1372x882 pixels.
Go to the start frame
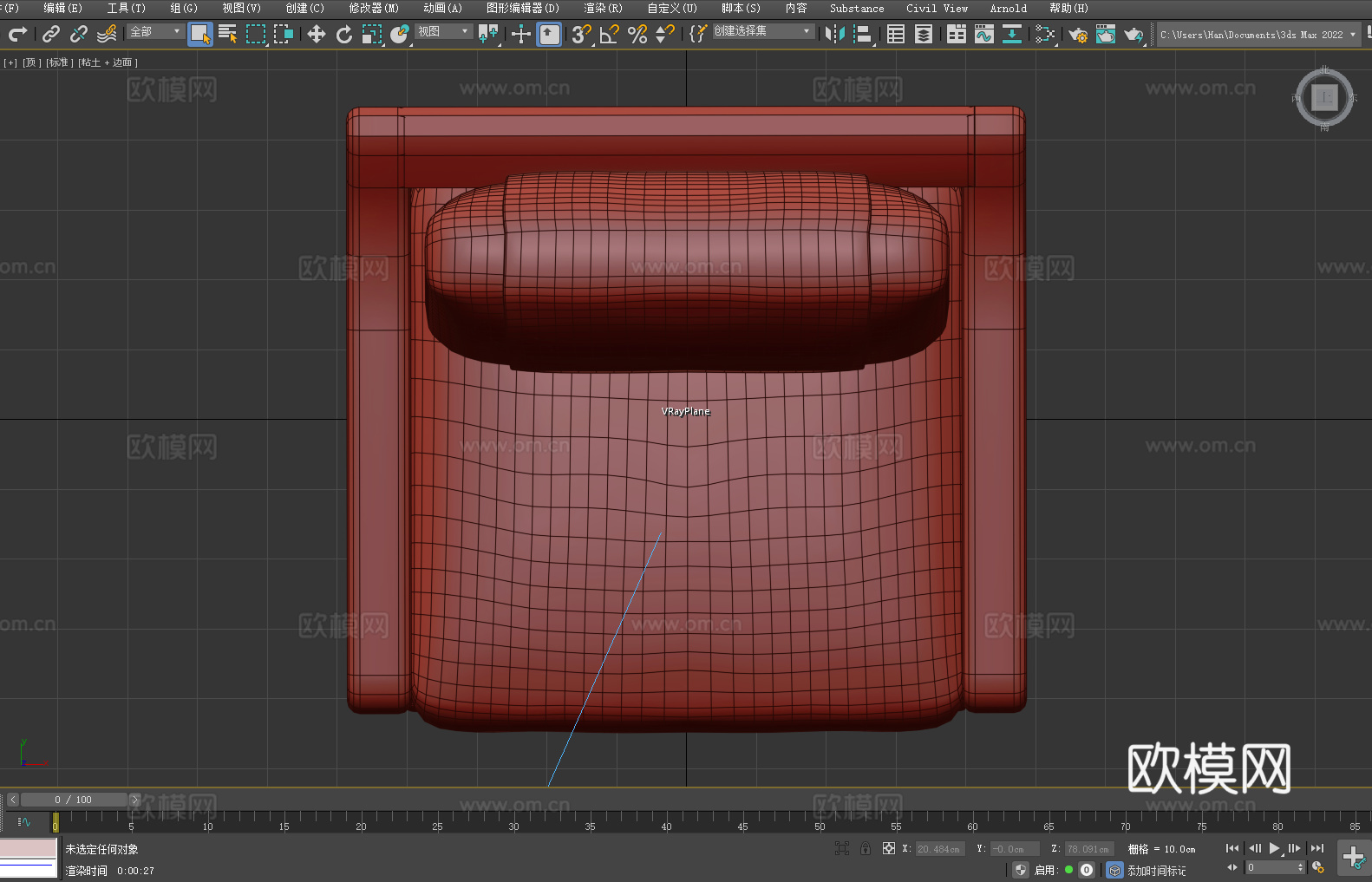click(1232, 848)
